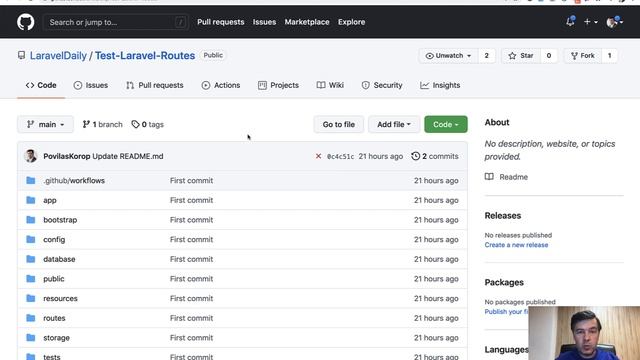View the forks count 1
The width and height of the screenshot is (640, 360).
click(609, 56)
